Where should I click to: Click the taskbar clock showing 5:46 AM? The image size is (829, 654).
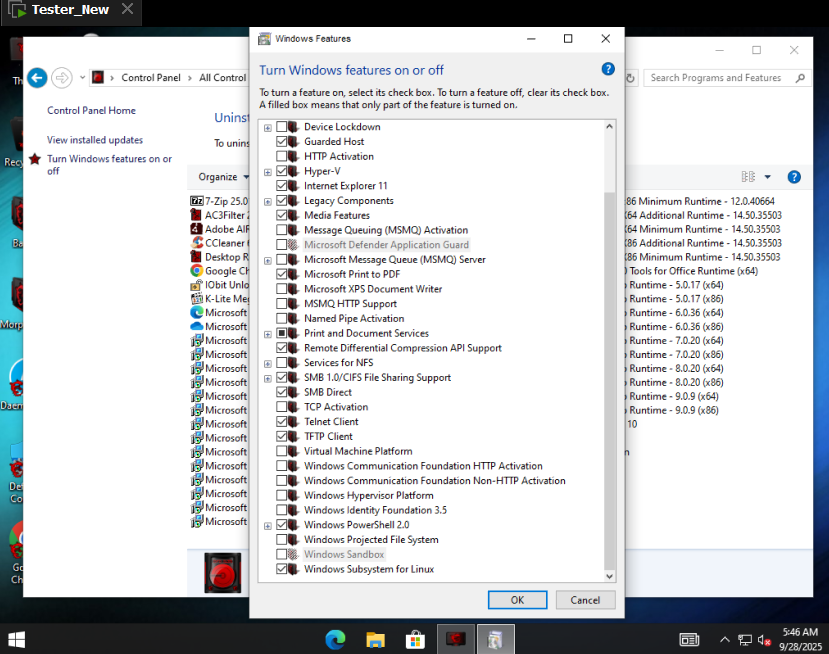coord(799,639)
